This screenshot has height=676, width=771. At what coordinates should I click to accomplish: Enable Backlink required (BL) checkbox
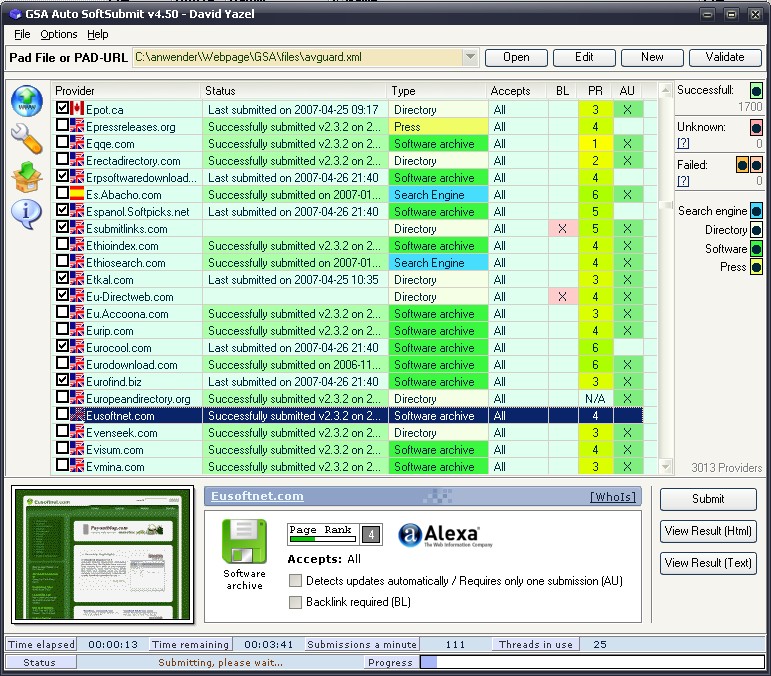295,602
